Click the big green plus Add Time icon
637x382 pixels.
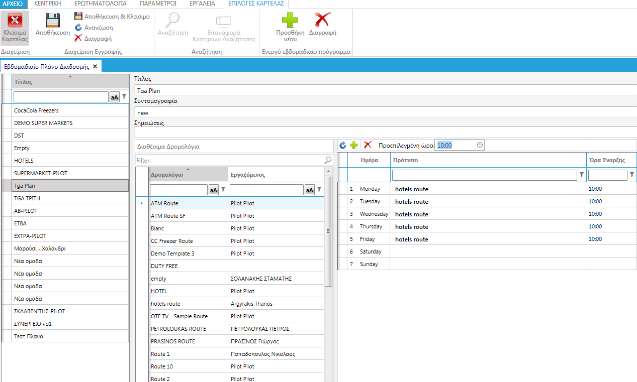click(x=290, y=20)
